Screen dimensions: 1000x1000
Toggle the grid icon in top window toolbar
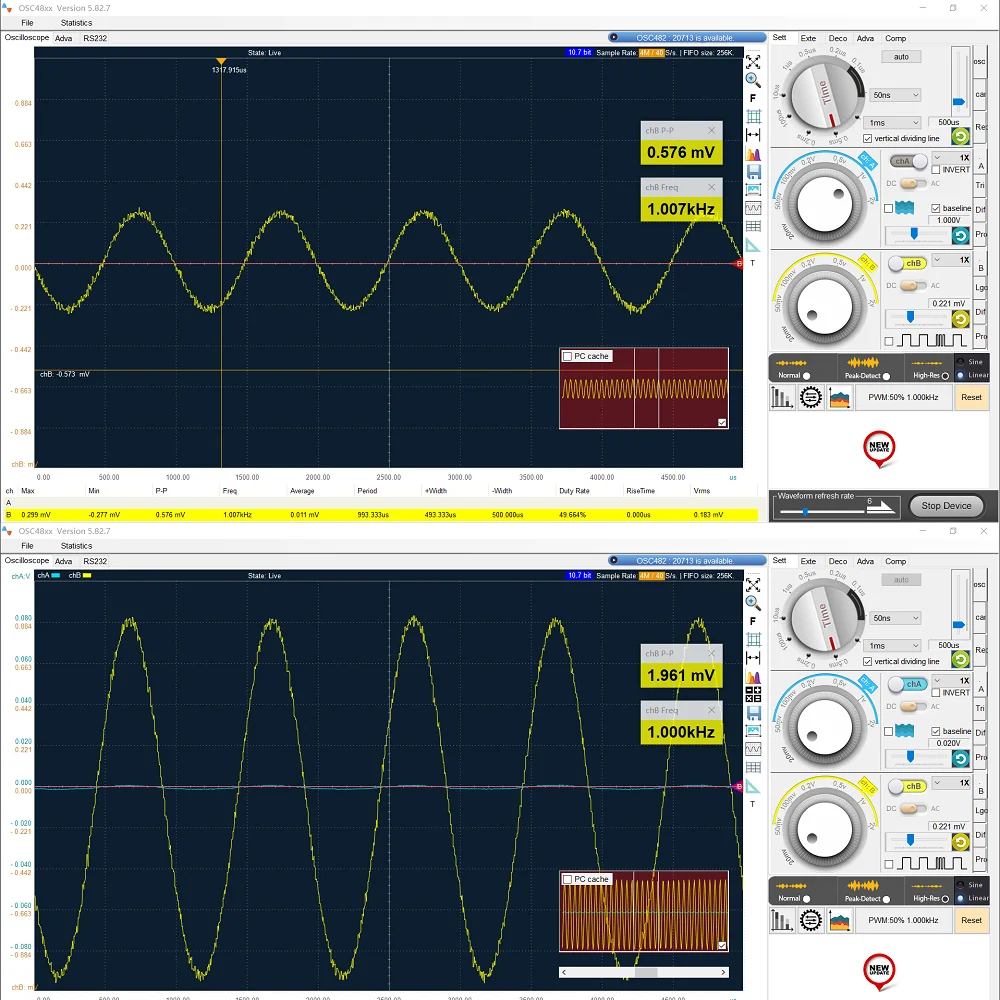753,116
